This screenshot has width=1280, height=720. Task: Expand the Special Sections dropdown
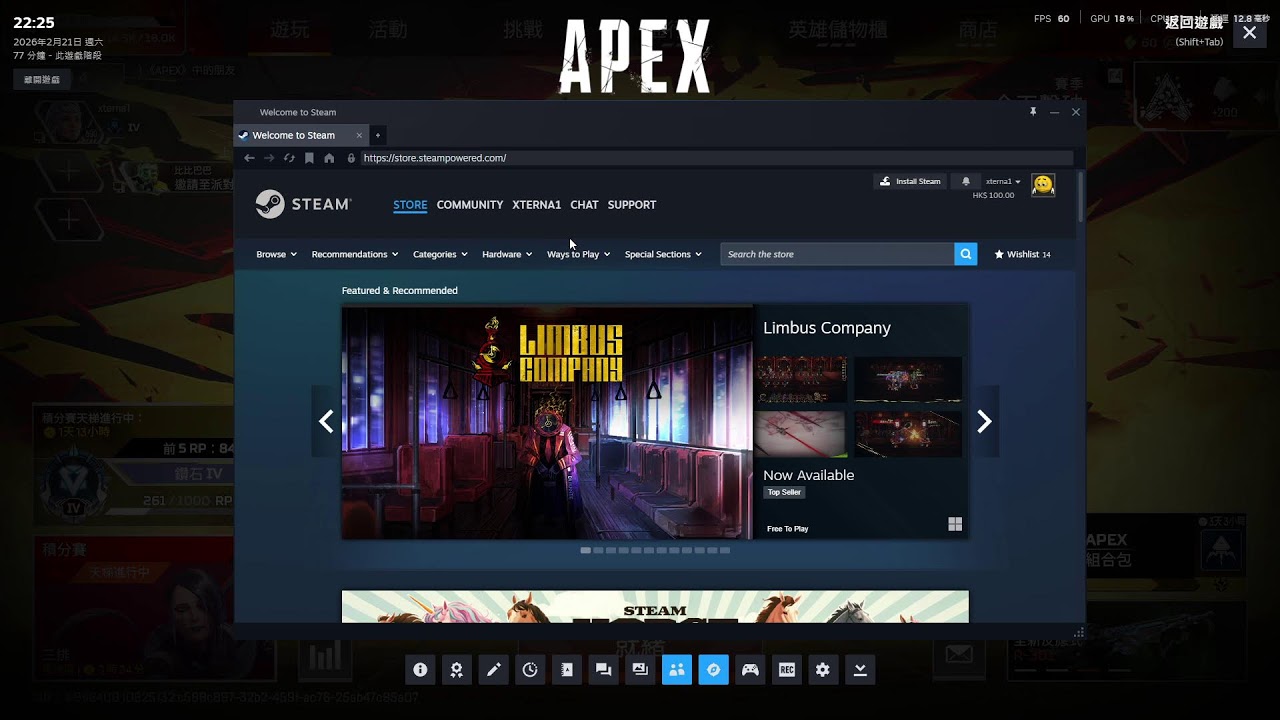coord(663,254)
